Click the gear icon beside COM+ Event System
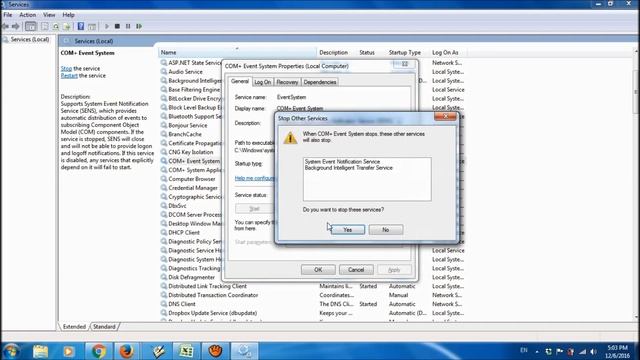This screenshot has height=360, width=640. point(164,161)
